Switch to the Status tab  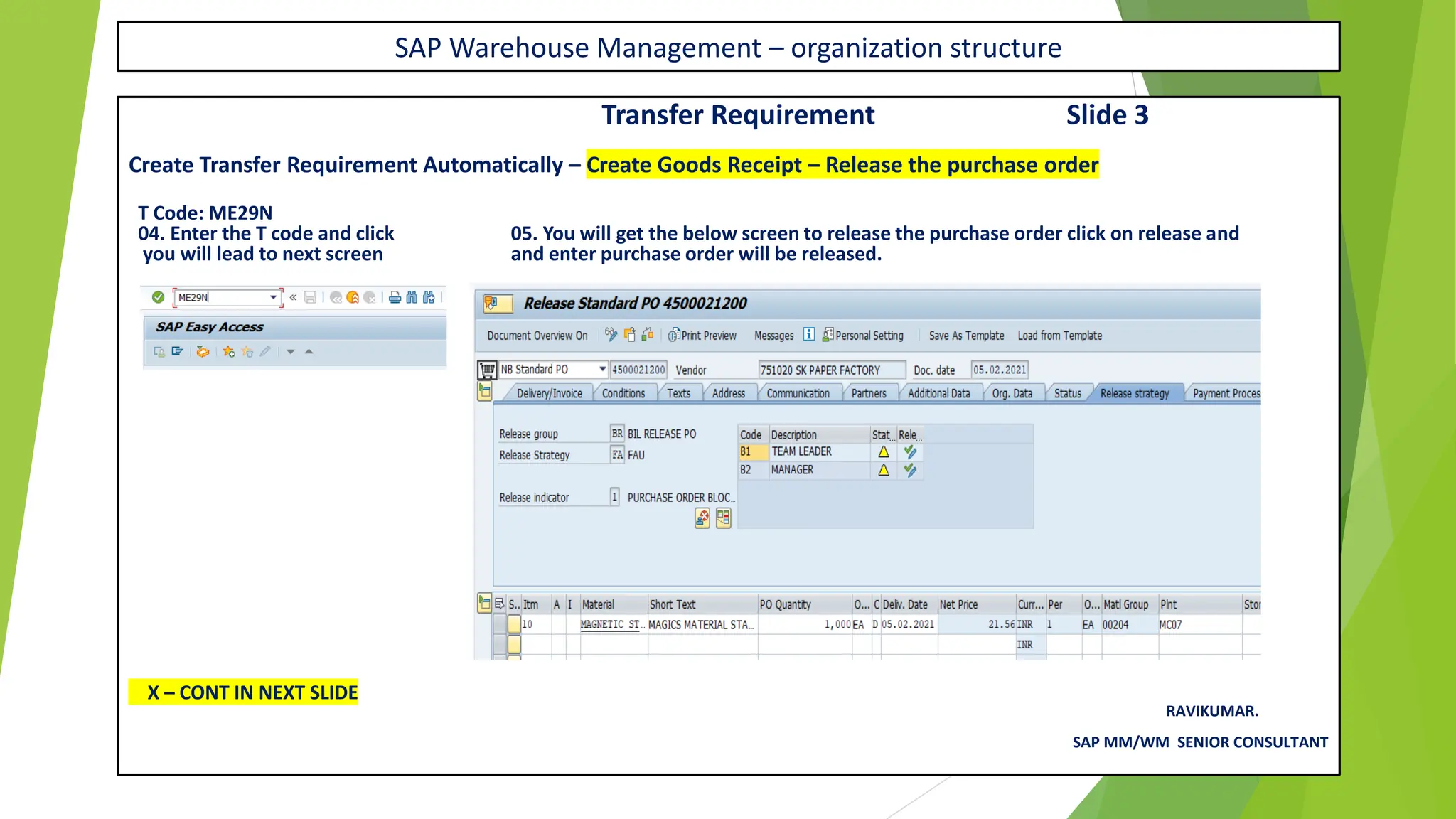tap(1067, 394)
